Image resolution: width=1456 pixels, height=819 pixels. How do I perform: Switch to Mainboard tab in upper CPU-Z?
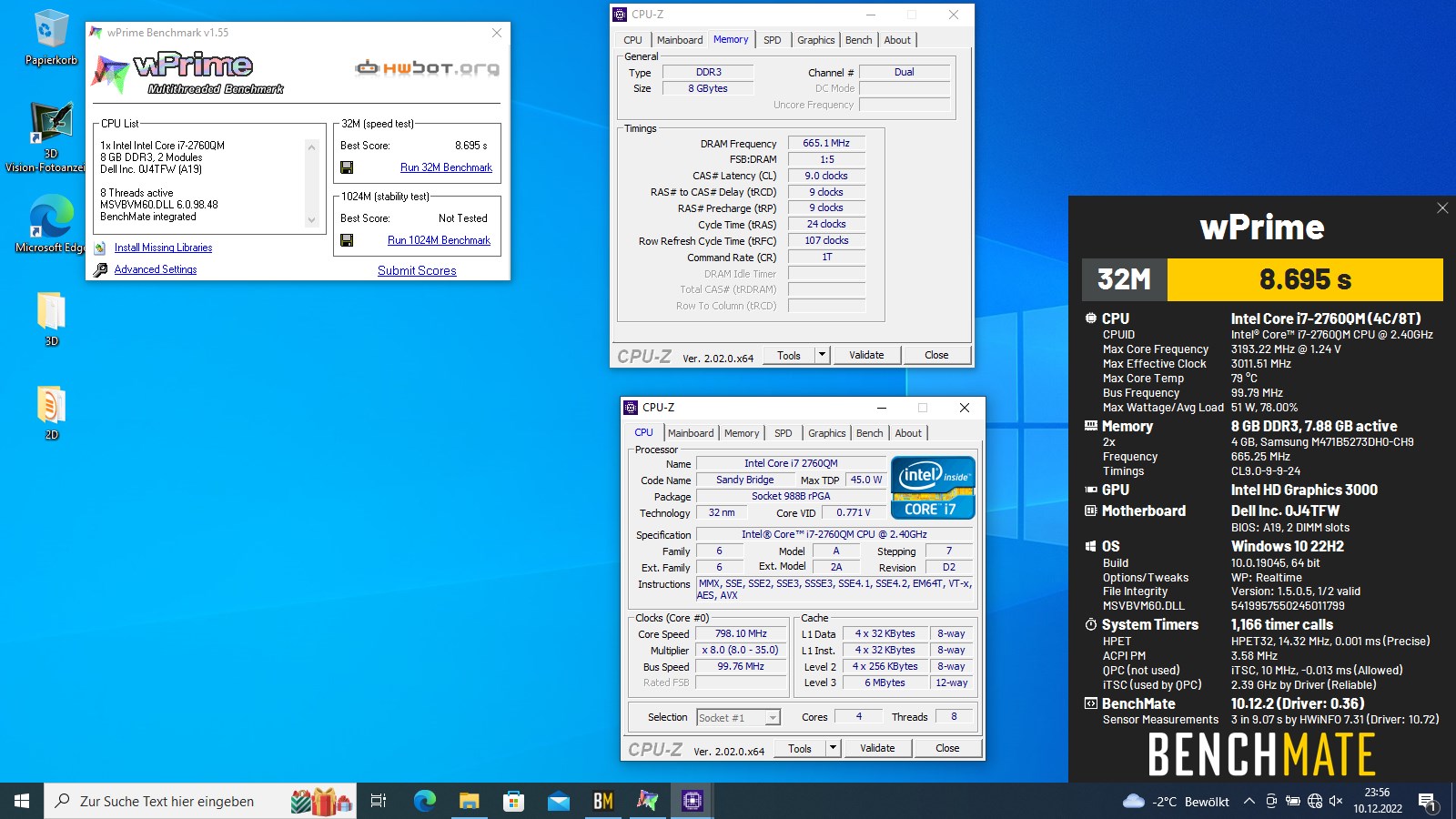[x=680, y=40]
